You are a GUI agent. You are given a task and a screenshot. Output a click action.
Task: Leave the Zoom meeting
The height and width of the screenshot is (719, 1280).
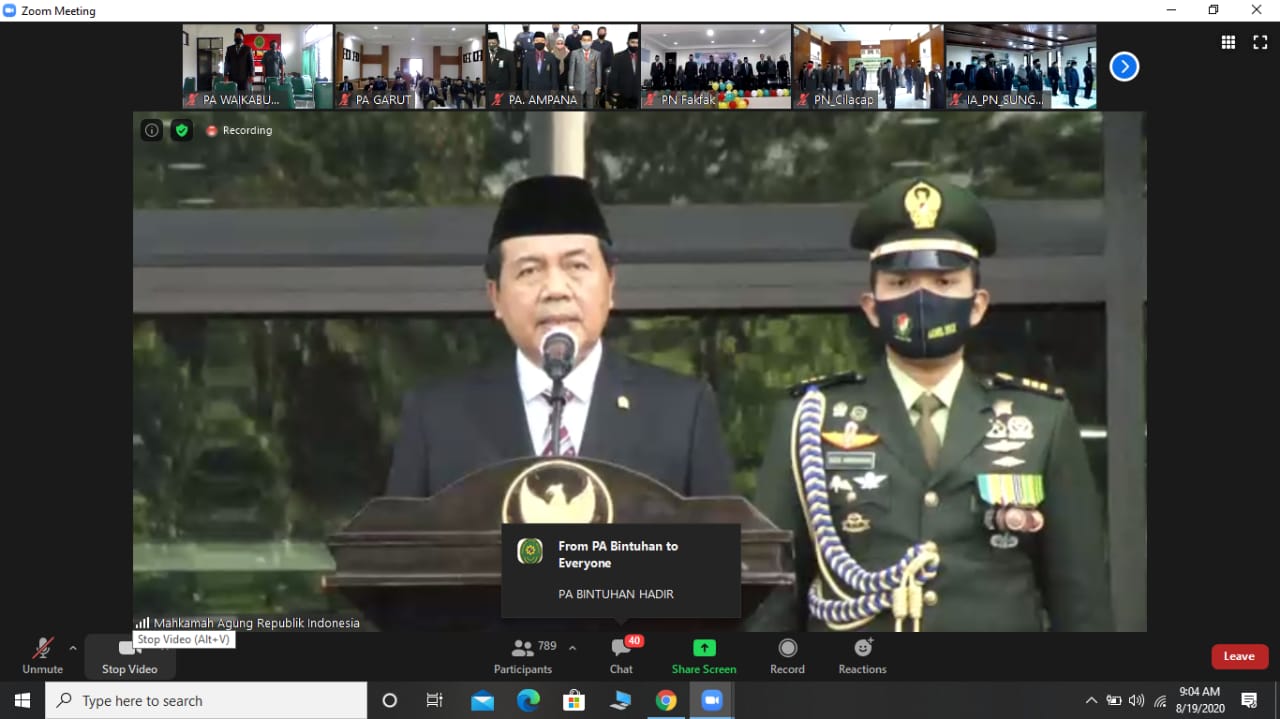coord(1239,656)
